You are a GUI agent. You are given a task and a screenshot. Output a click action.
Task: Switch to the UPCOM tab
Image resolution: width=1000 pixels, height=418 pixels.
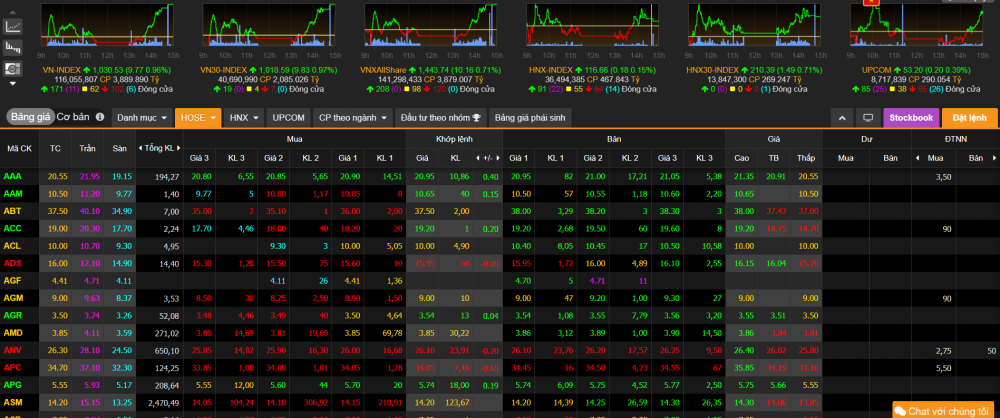coord(289,117)
